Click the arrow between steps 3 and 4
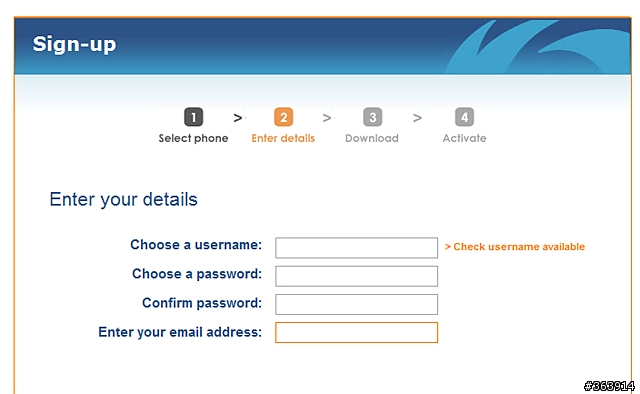This screenshot has width=640, height=394. click(417, 118)
